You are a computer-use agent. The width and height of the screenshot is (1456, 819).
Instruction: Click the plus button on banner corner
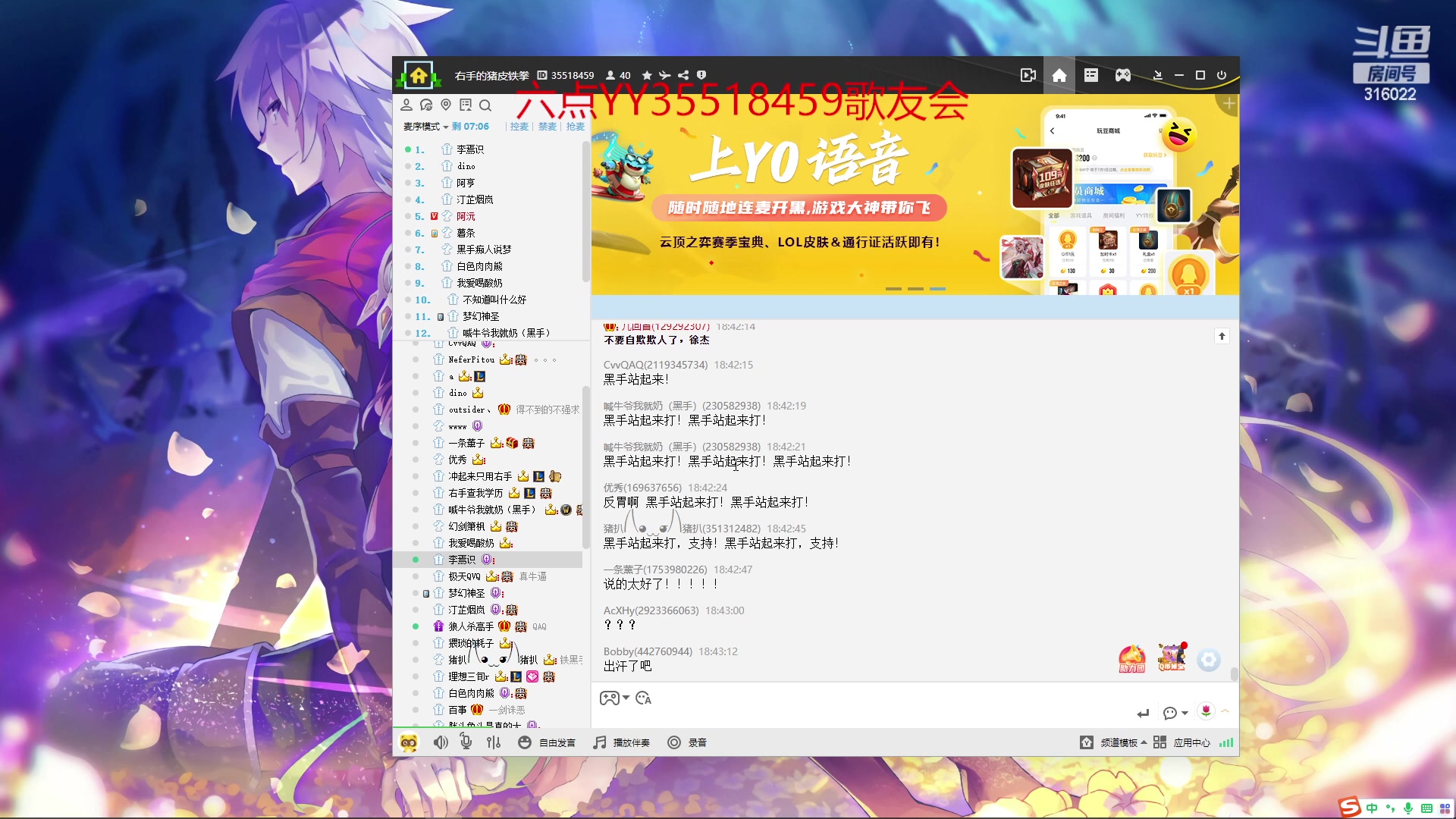point(1228,103)
